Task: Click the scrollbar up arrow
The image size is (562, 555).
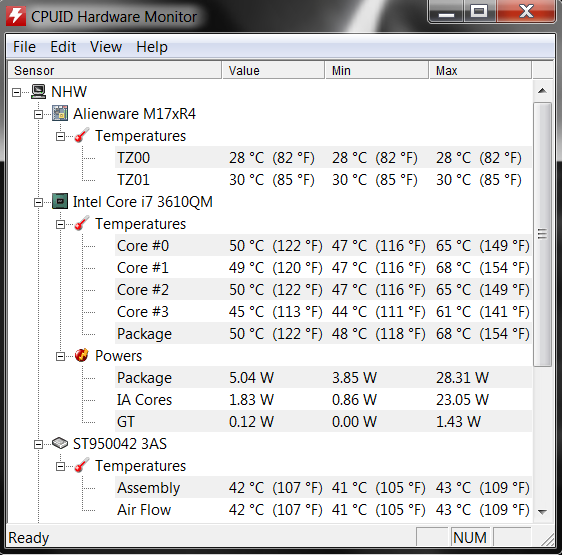Action: point(542,91)
